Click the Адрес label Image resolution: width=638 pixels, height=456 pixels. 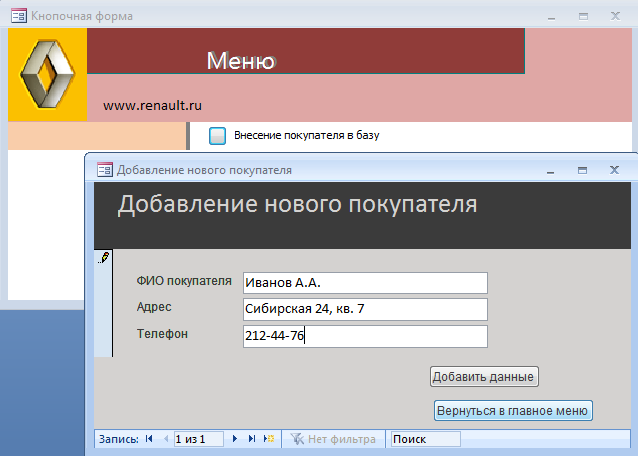[154, 307]
